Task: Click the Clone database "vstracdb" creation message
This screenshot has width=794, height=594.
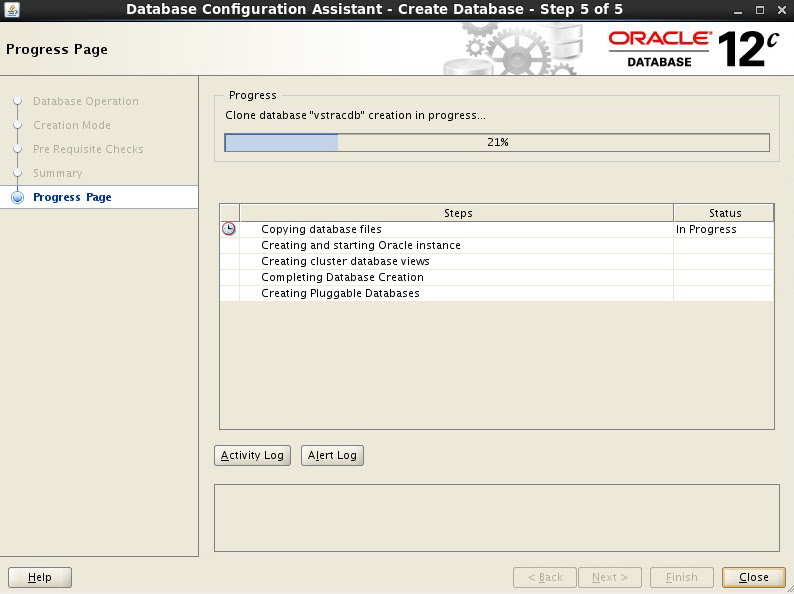Action: tap(355, 115)
